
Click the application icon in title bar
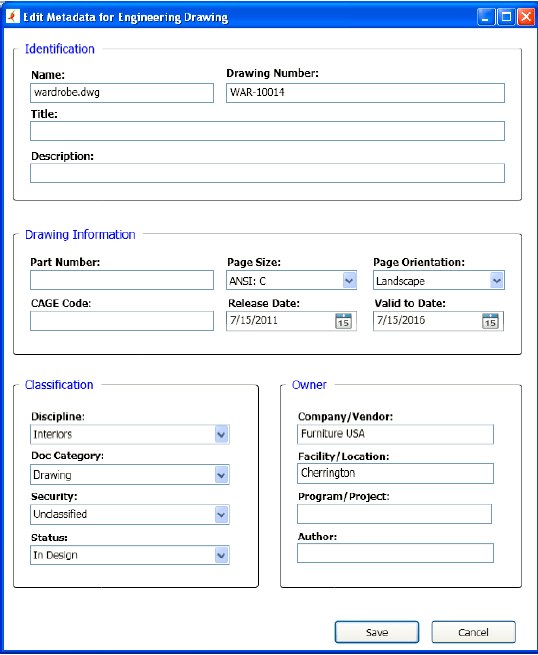13,16
